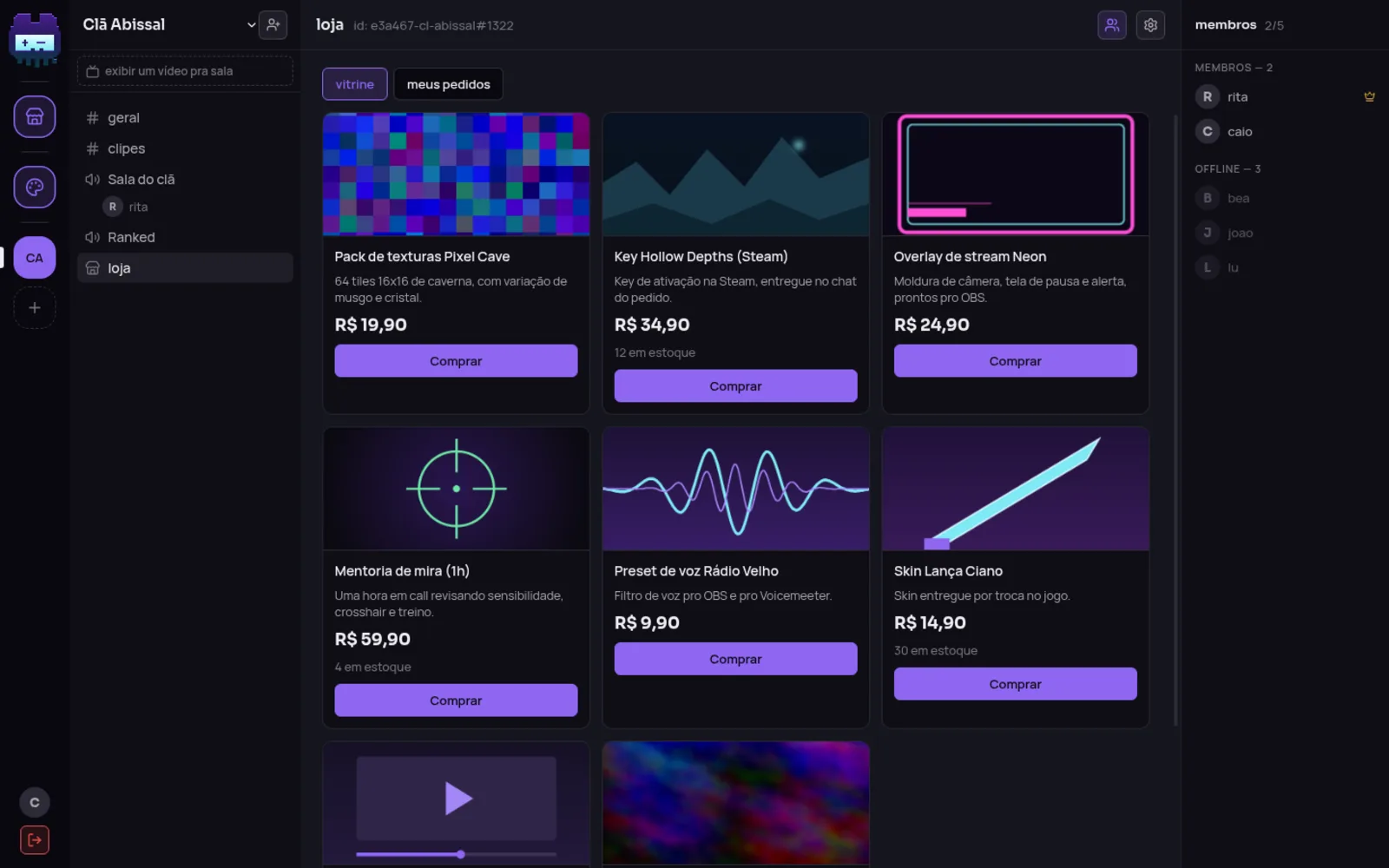Switch to the vitrine tab
This screenshot has height=868, width=1389.
[x=354, y=84]
